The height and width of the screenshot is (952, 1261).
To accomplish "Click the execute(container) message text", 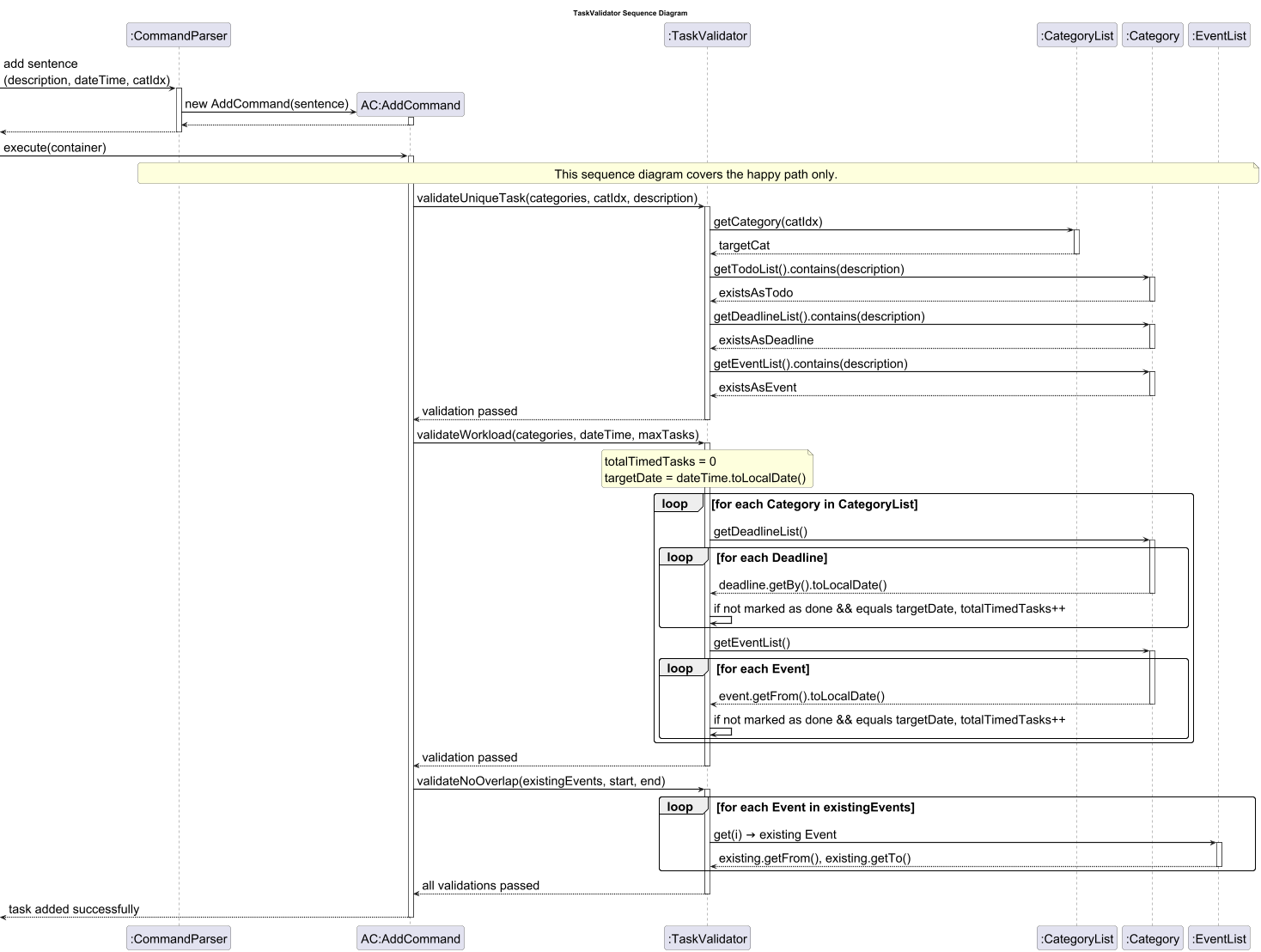I will coord(55,148).
